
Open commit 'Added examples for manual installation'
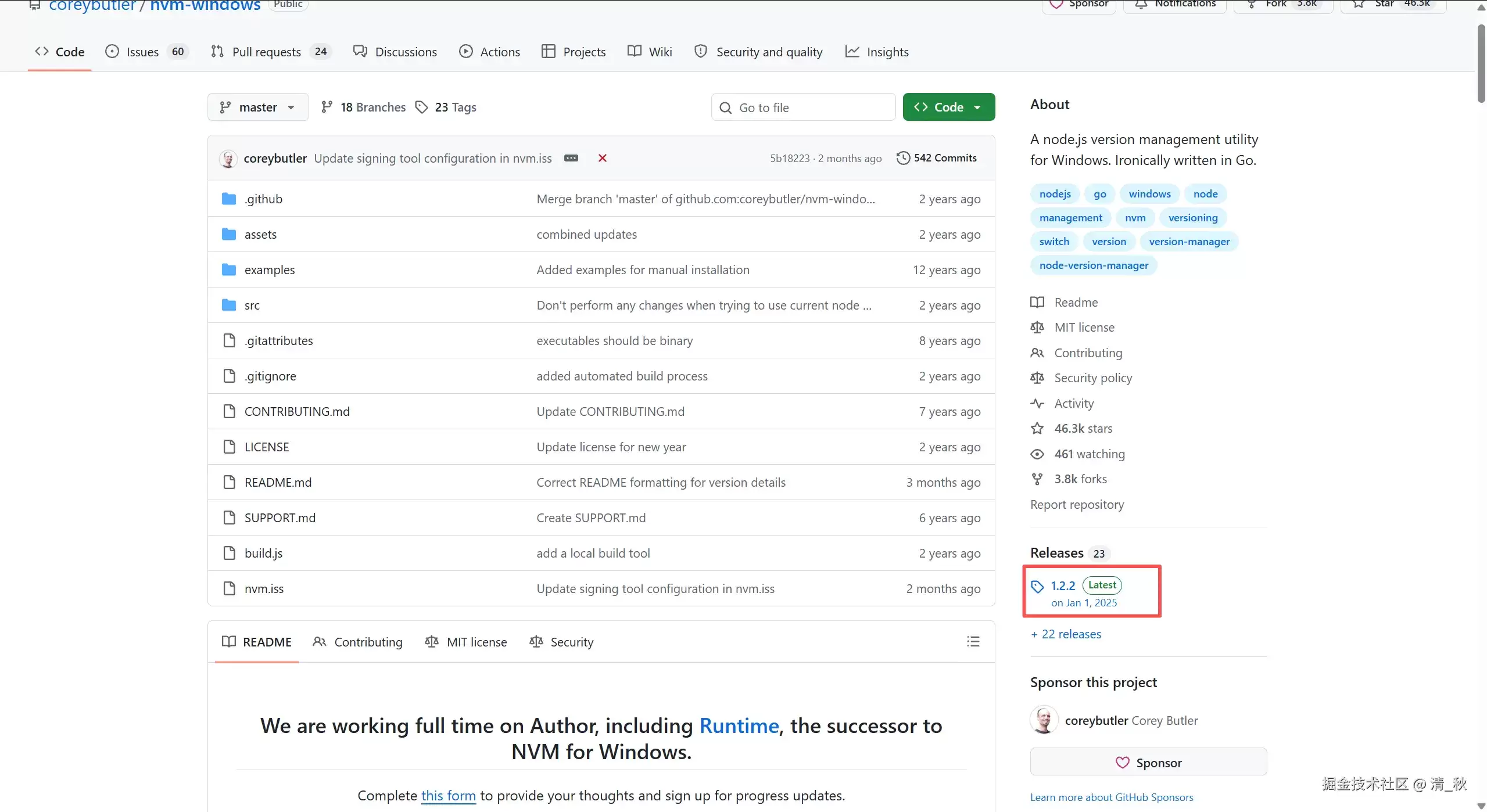(x=643, y=270)
